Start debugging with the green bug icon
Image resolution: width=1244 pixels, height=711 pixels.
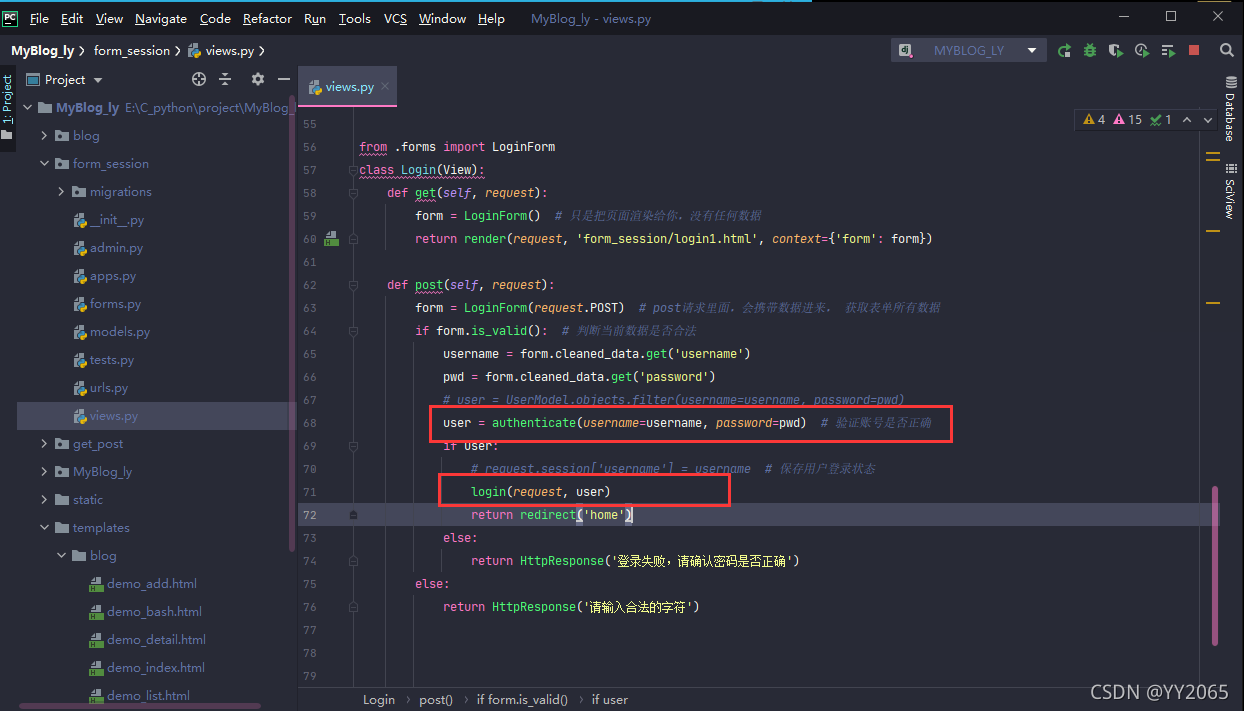pos(1090,50)
